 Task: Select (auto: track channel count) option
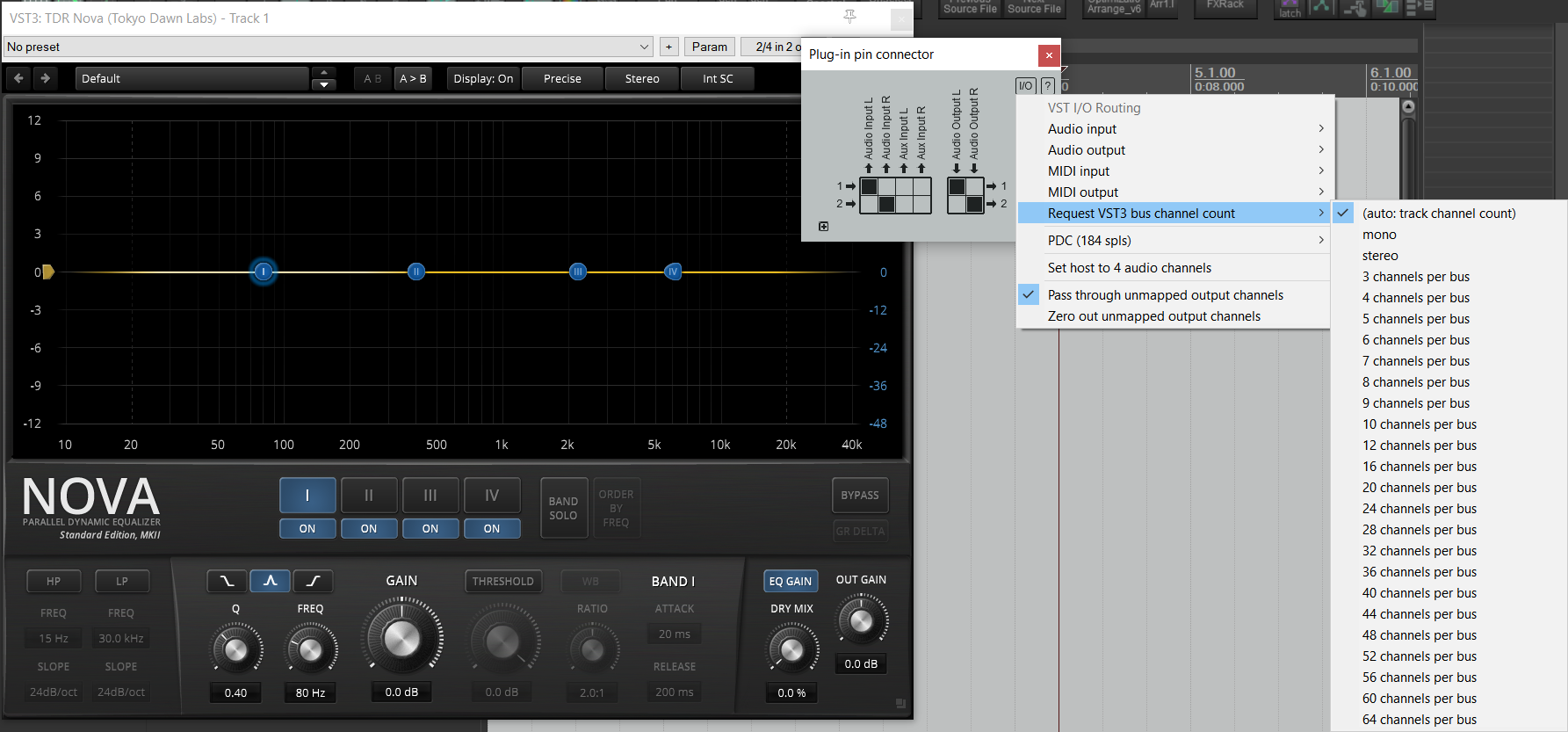(x=1449, y=213)
